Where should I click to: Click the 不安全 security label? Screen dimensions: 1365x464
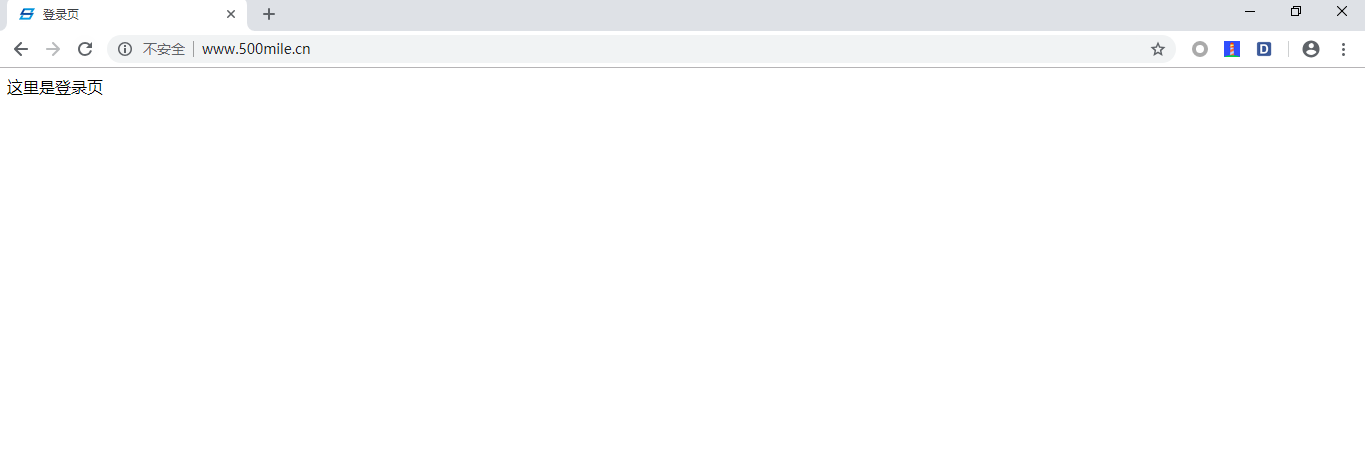(x=164, y=49)
